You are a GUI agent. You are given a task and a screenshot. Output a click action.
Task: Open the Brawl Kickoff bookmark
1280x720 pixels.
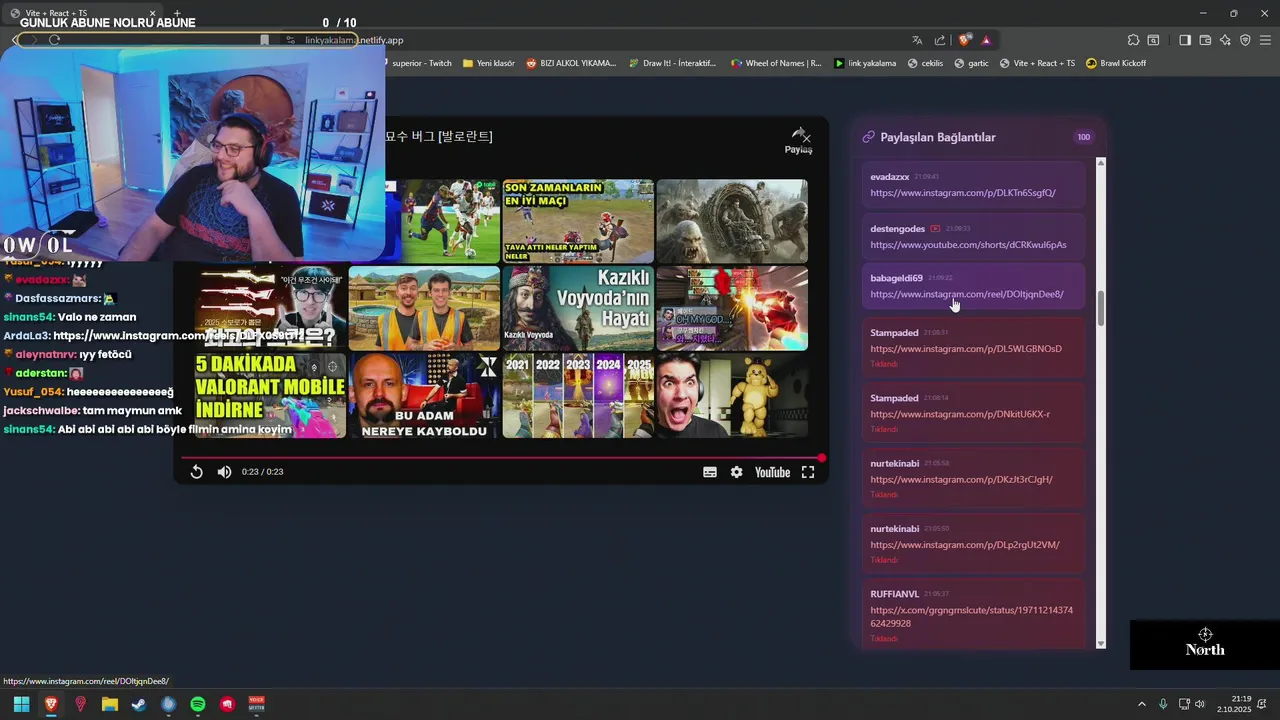(x=1116, y=63)
